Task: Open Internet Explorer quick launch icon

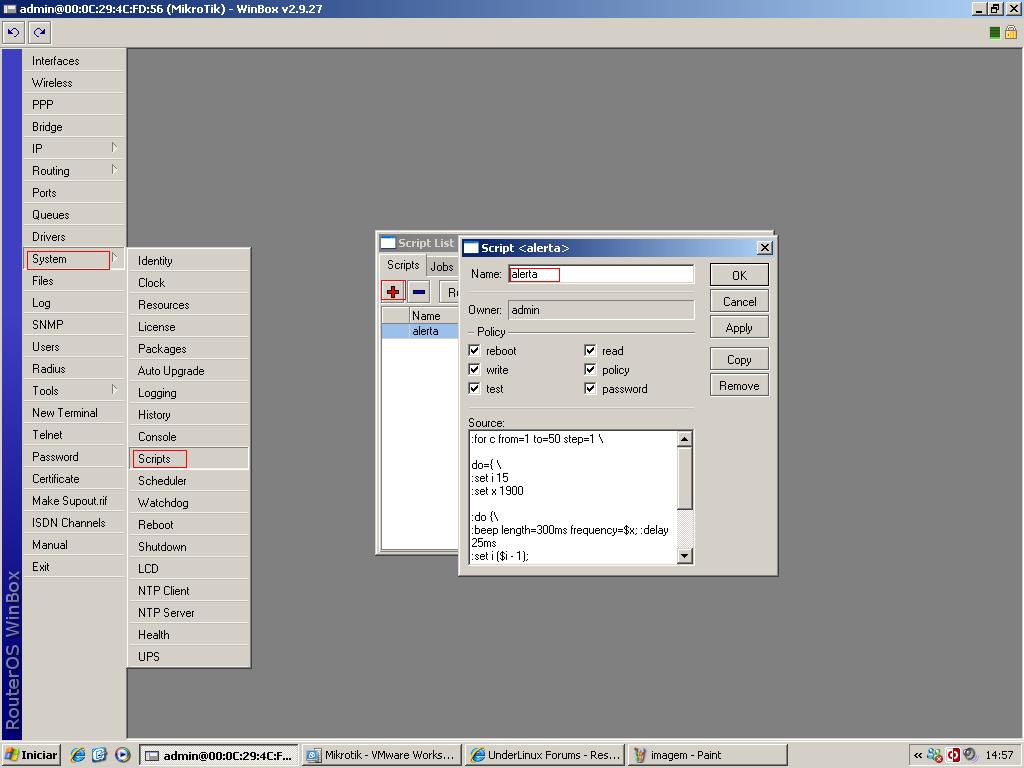Action: pos(78,755)
